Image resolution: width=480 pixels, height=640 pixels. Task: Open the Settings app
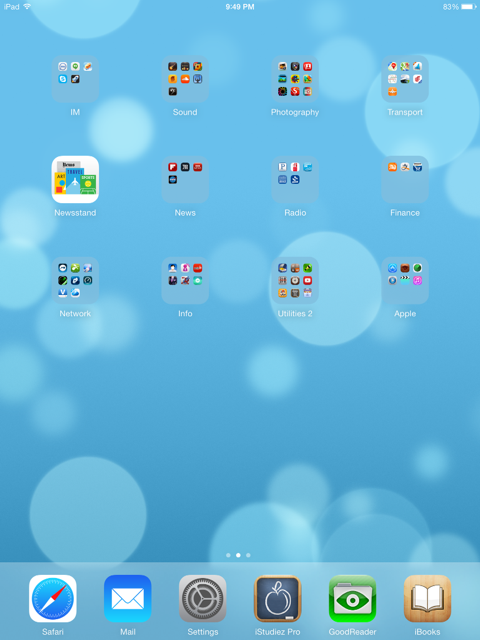point(202,598)
